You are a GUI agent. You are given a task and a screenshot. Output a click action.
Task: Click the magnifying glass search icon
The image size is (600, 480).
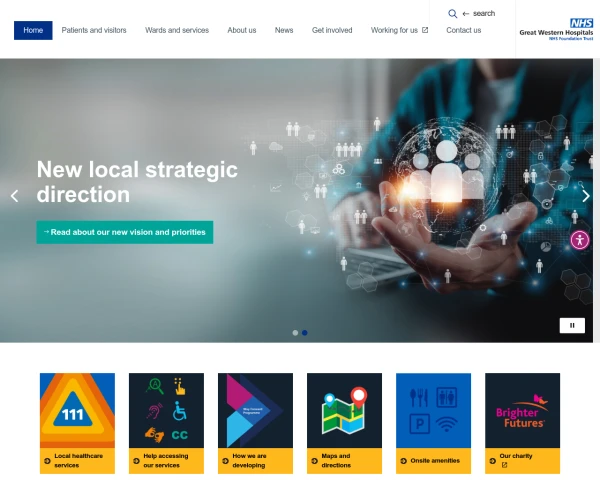(x=452, y=14)
